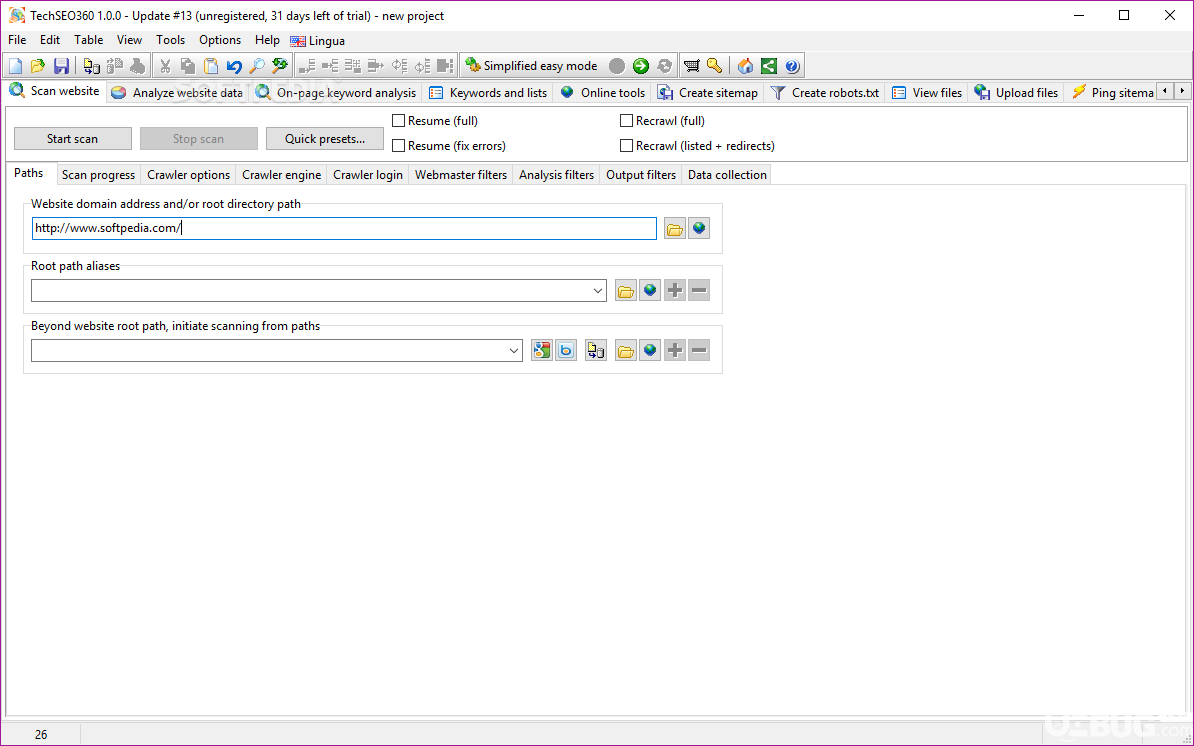The height and width of the screenshot is (746, 1194).
Task: Open the Keywords and lists tab
Action: pos(488,93)
